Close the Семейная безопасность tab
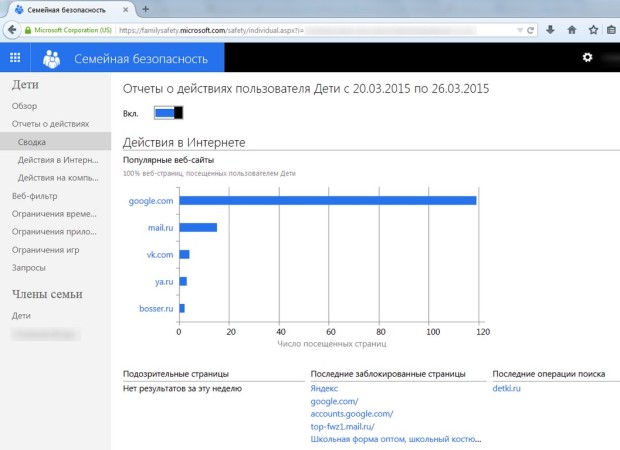 point(125,10)
